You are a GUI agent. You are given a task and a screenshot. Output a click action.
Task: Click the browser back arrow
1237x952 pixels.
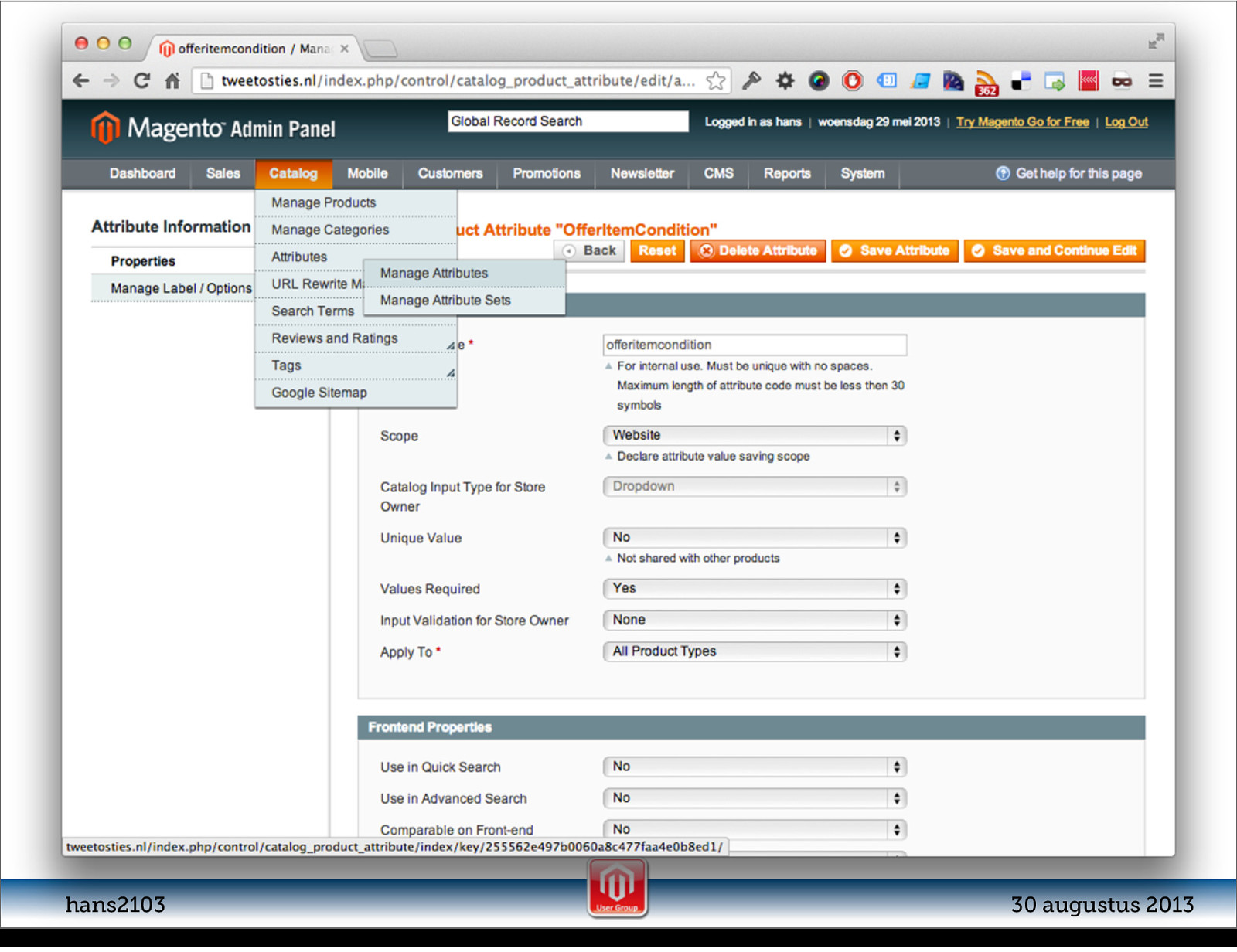80,80
